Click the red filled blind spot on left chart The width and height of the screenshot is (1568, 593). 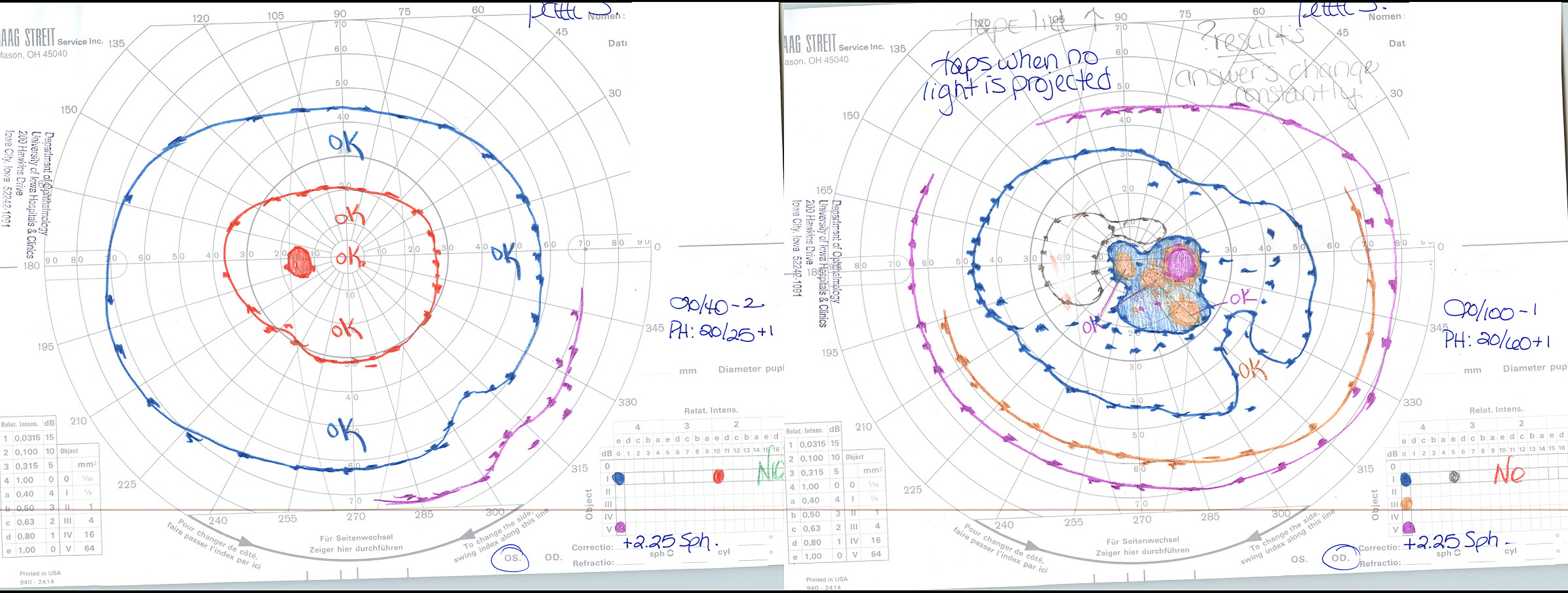300,262
